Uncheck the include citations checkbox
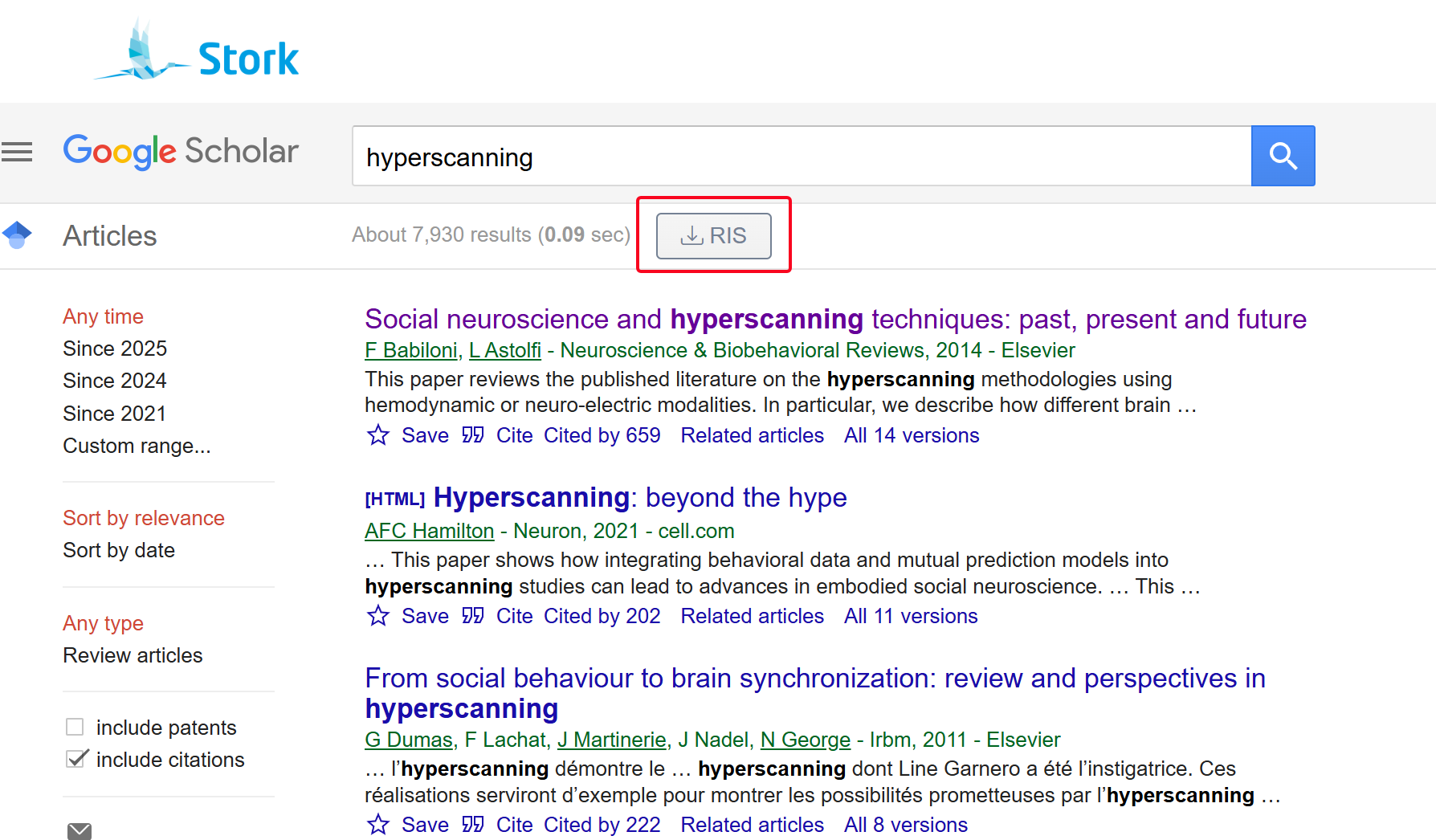The image size is (1436, 840). [x=76, y=759]
